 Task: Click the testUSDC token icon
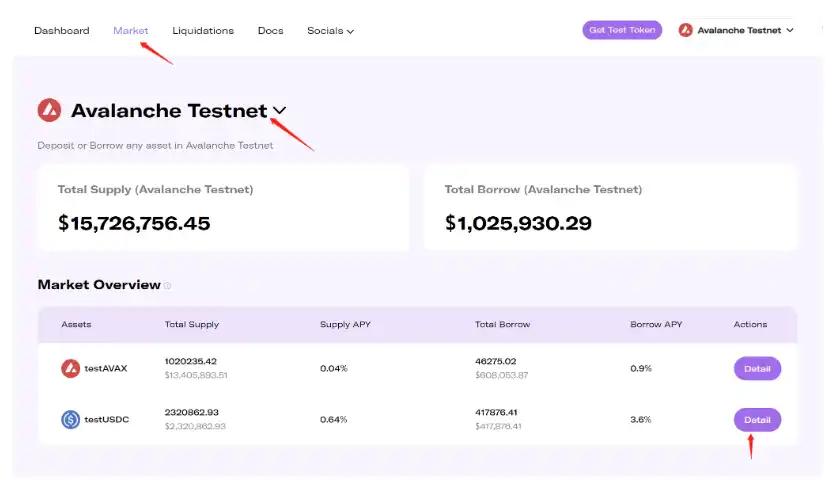tap(71, 419)
